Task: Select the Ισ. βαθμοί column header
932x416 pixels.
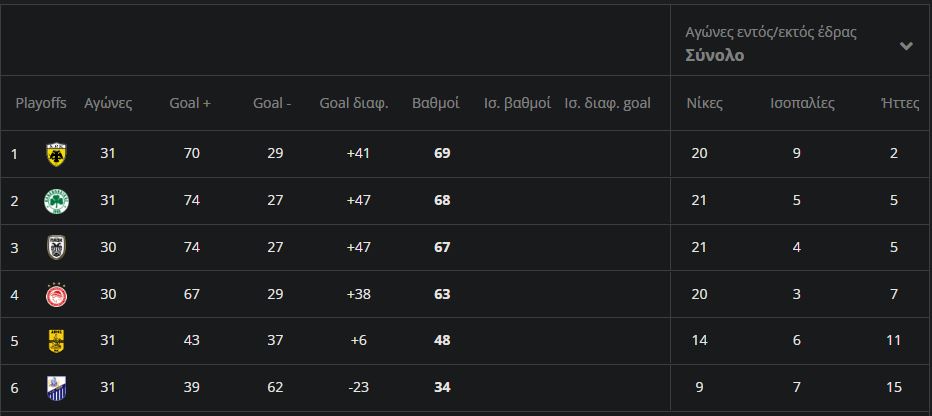Action: pos(517,103)
